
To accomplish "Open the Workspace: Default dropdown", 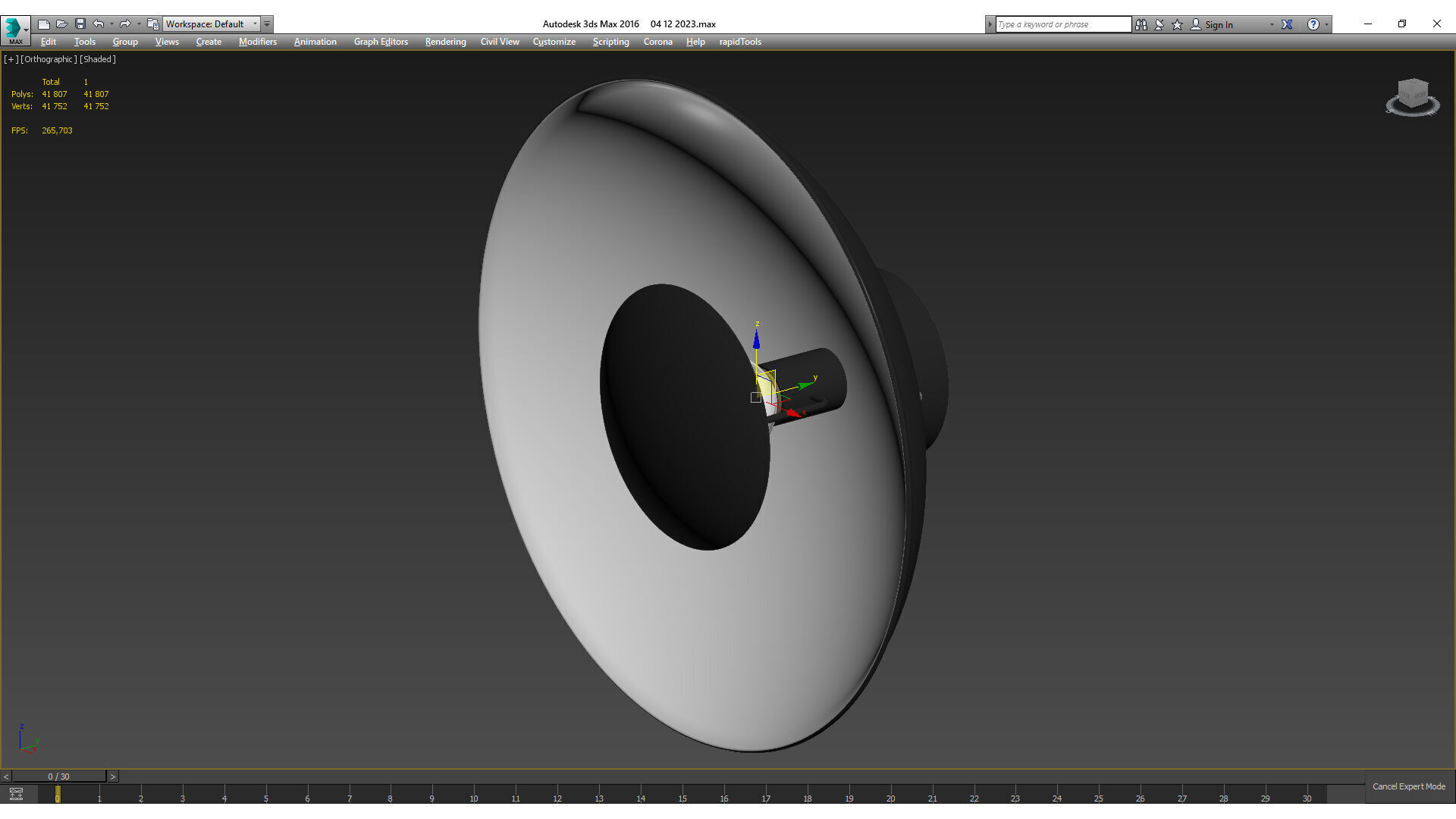I will coord(212,24).
